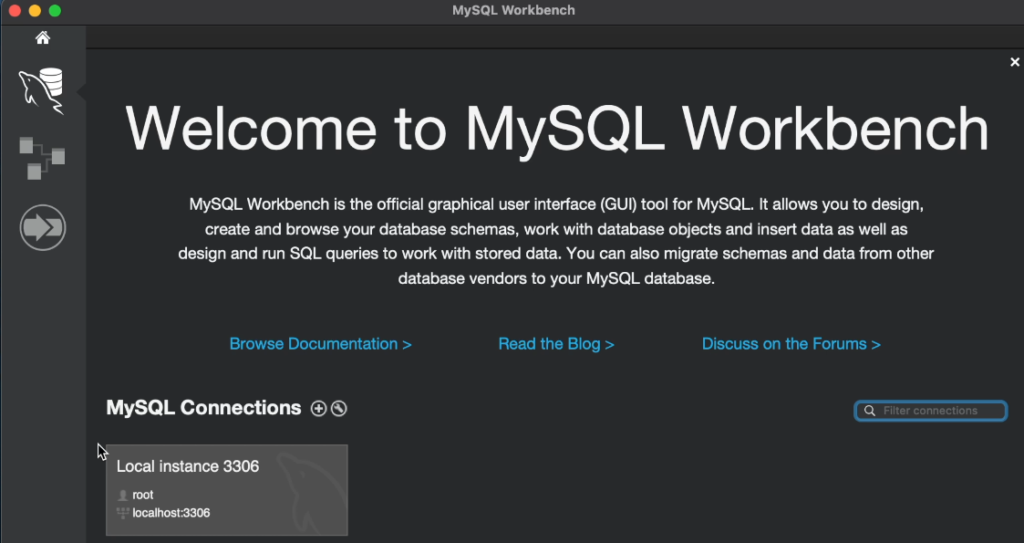Select the MySQL Connections dolphin sidebar icon
Screen dimensions: 1024x543
pyautogui.click(x=42, y=90)
